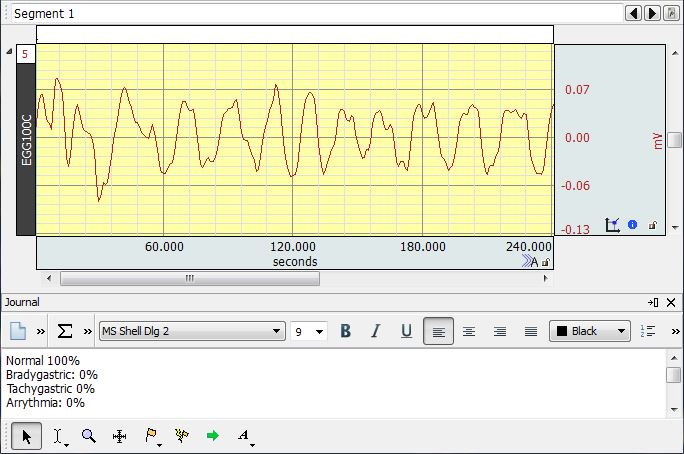Click the Bradygastric: 0% journal line
This screenshot has height=454, width=684.
[51, 375]
